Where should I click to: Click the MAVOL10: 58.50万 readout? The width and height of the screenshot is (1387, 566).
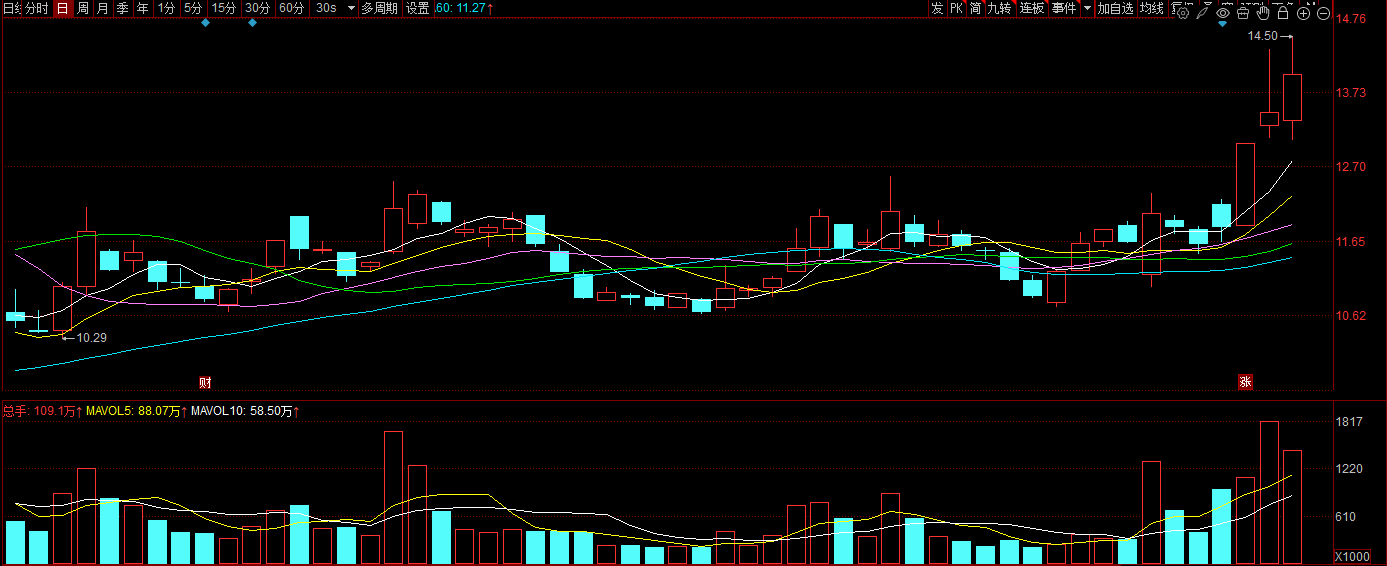pos(246,411)
